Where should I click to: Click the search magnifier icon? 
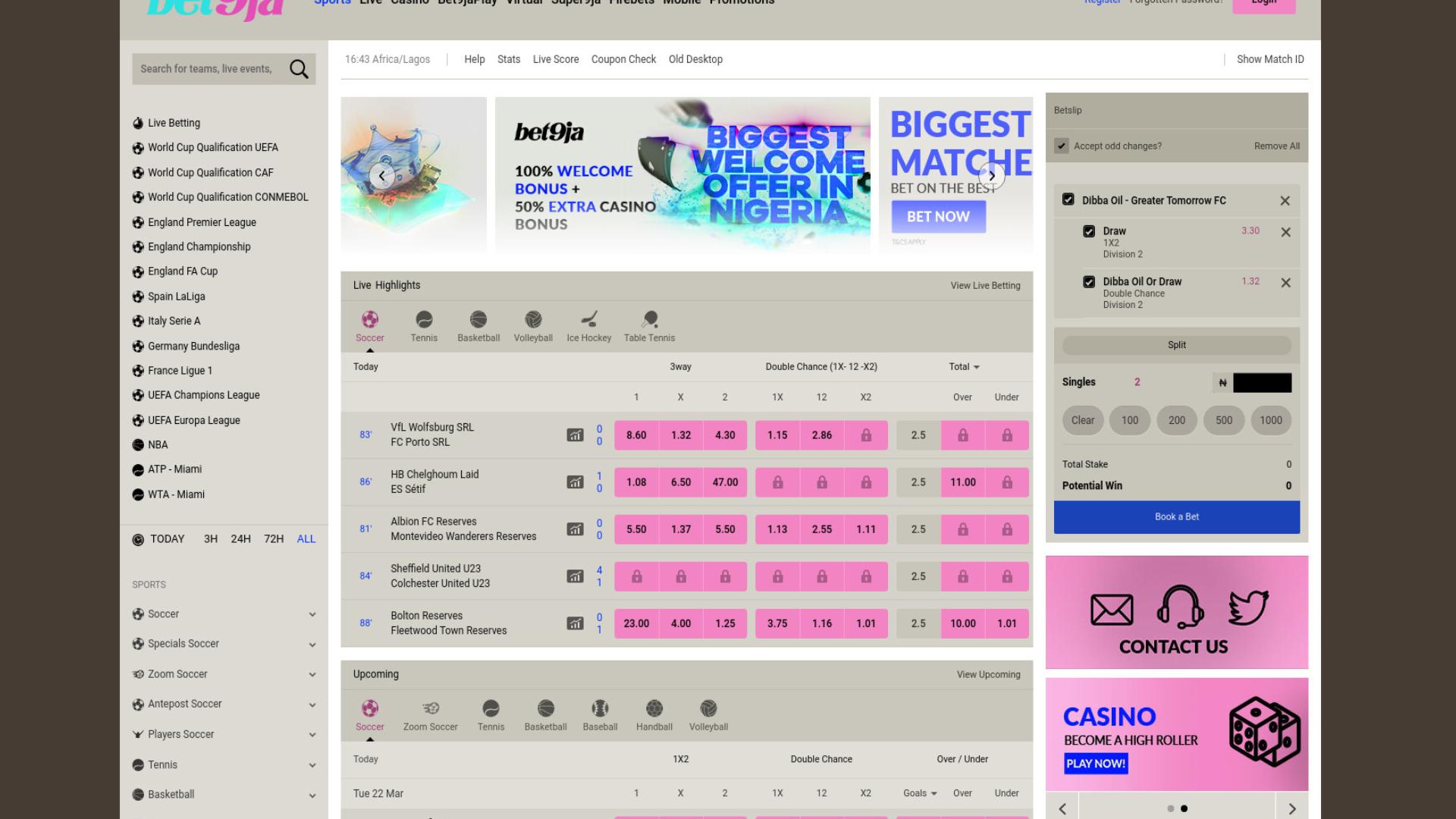point(299,69)
